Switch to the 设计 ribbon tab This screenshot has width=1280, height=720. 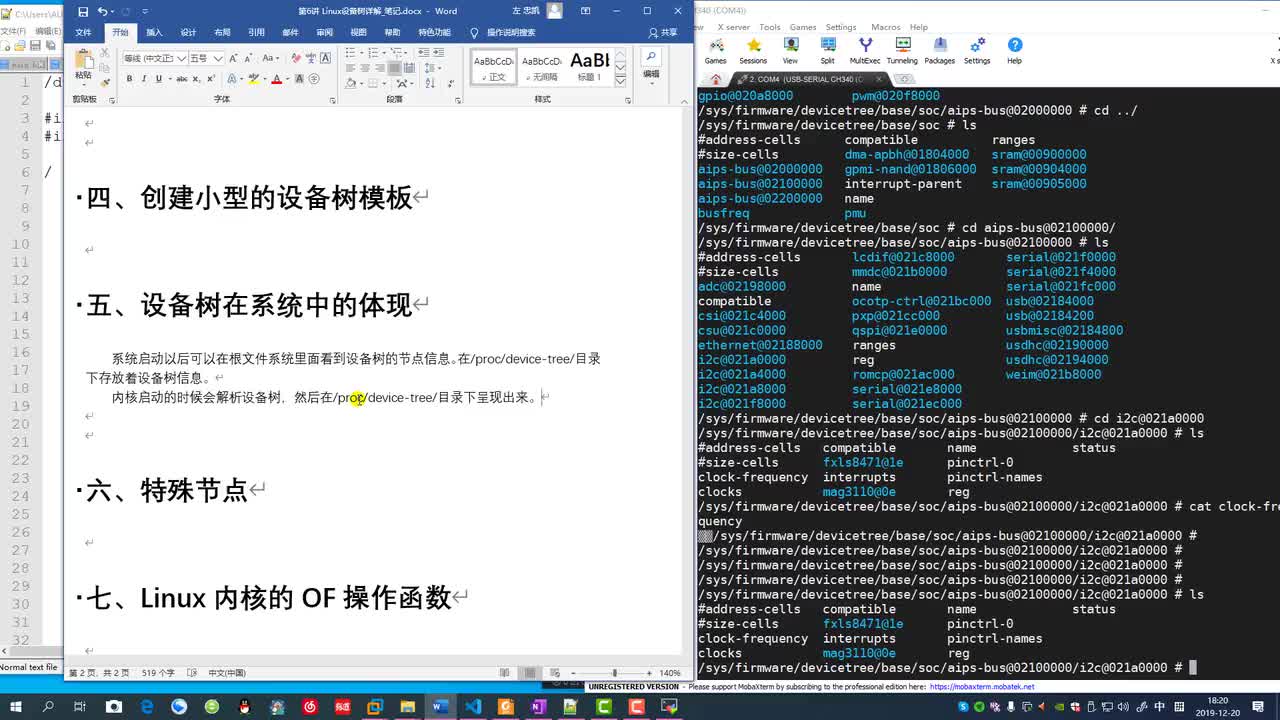(188, 32)
